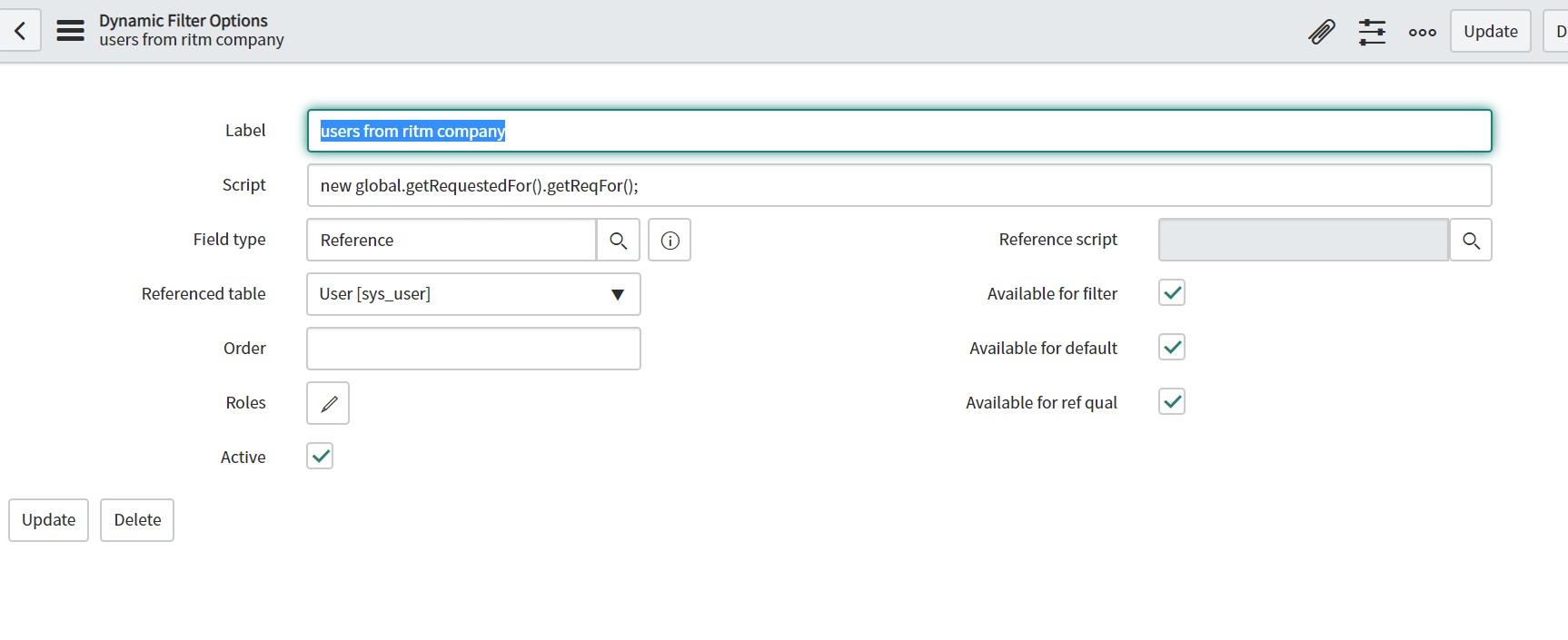Click the Label input field
The image size is (1568, 640).
899,131
